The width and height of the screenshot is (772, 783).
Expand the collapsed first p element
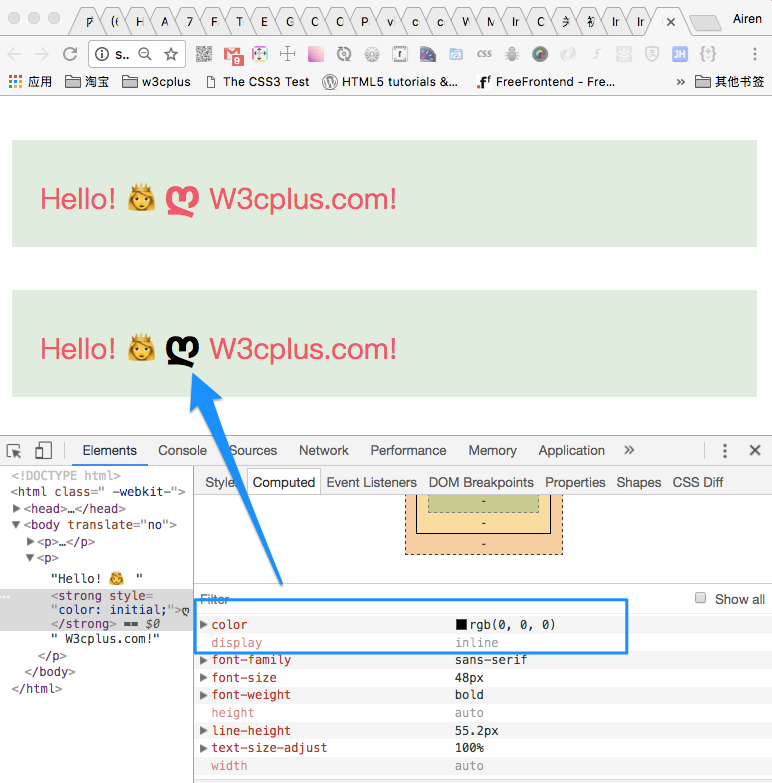(x=30, y=541)
